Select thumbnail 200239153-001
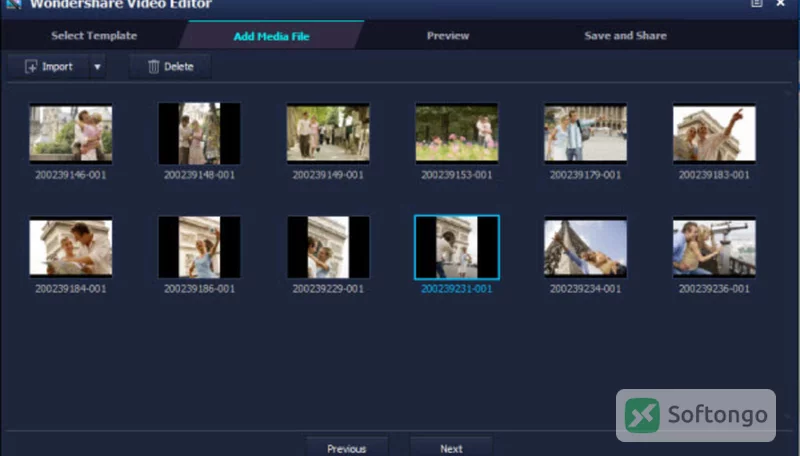The height and width of the screenshot is (456, 800). click(457, 134)
